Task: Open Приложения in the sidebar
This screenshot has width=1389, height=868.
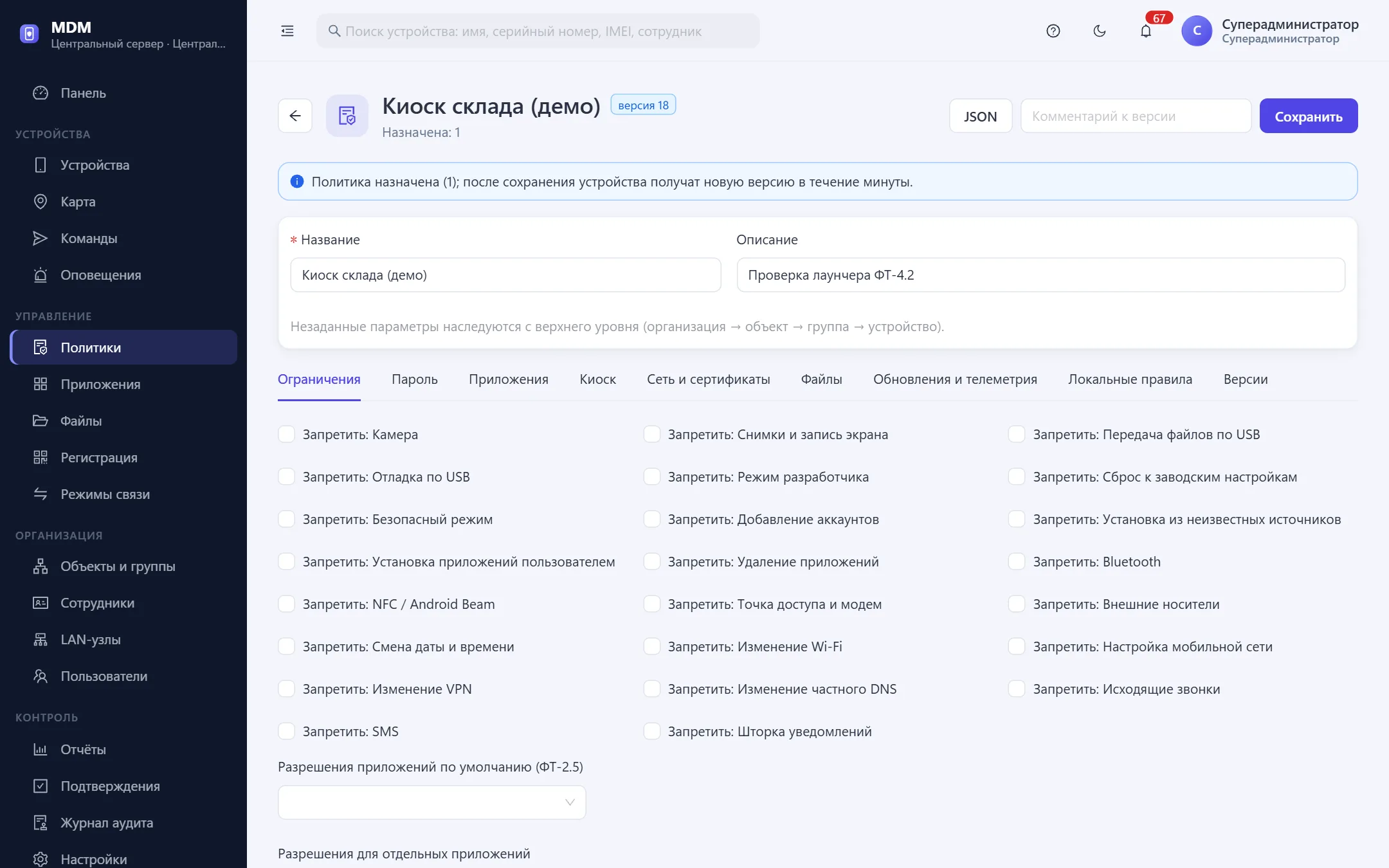Action: (x=123, y=384)
